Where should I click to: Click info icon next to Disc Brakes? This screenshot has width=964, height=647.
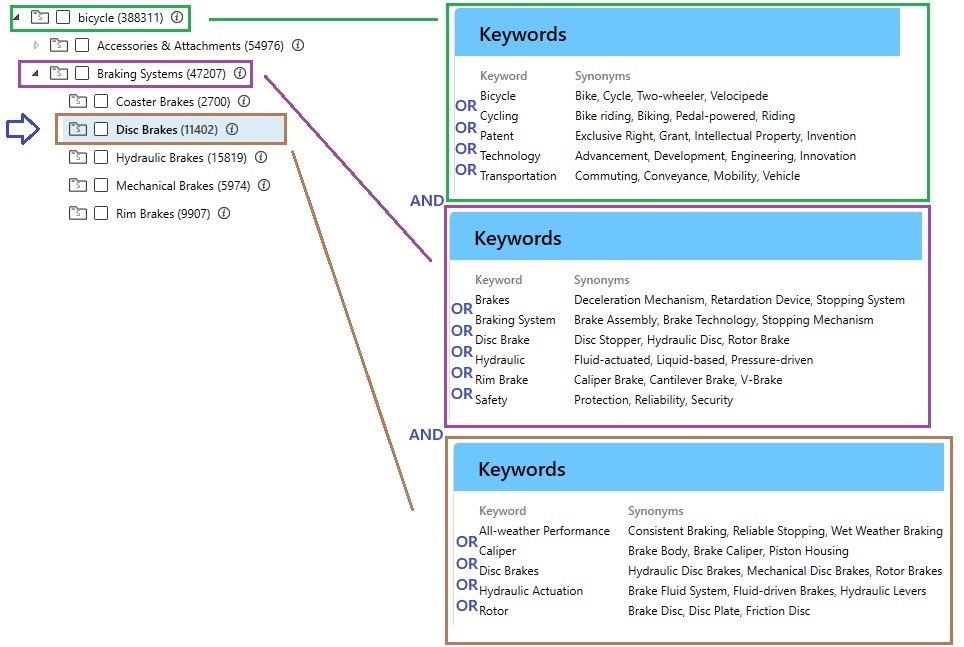coord(232,129)
